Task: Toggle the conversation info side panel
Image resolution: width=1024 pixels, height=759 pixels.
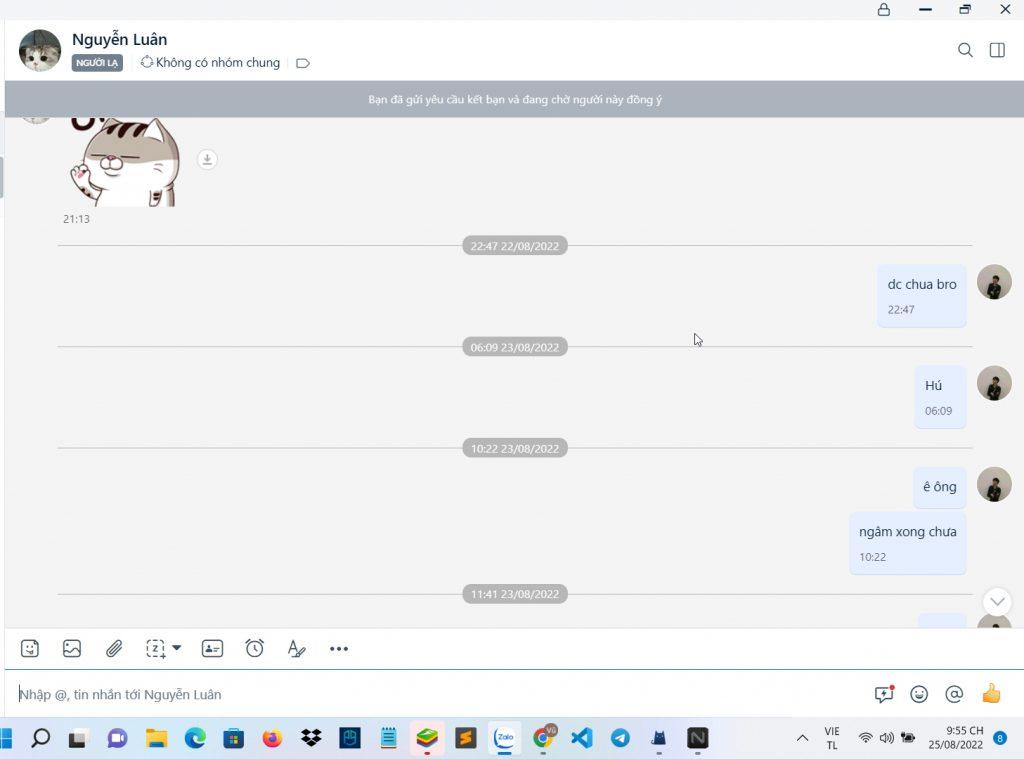Action: click(x=997, y=50)
